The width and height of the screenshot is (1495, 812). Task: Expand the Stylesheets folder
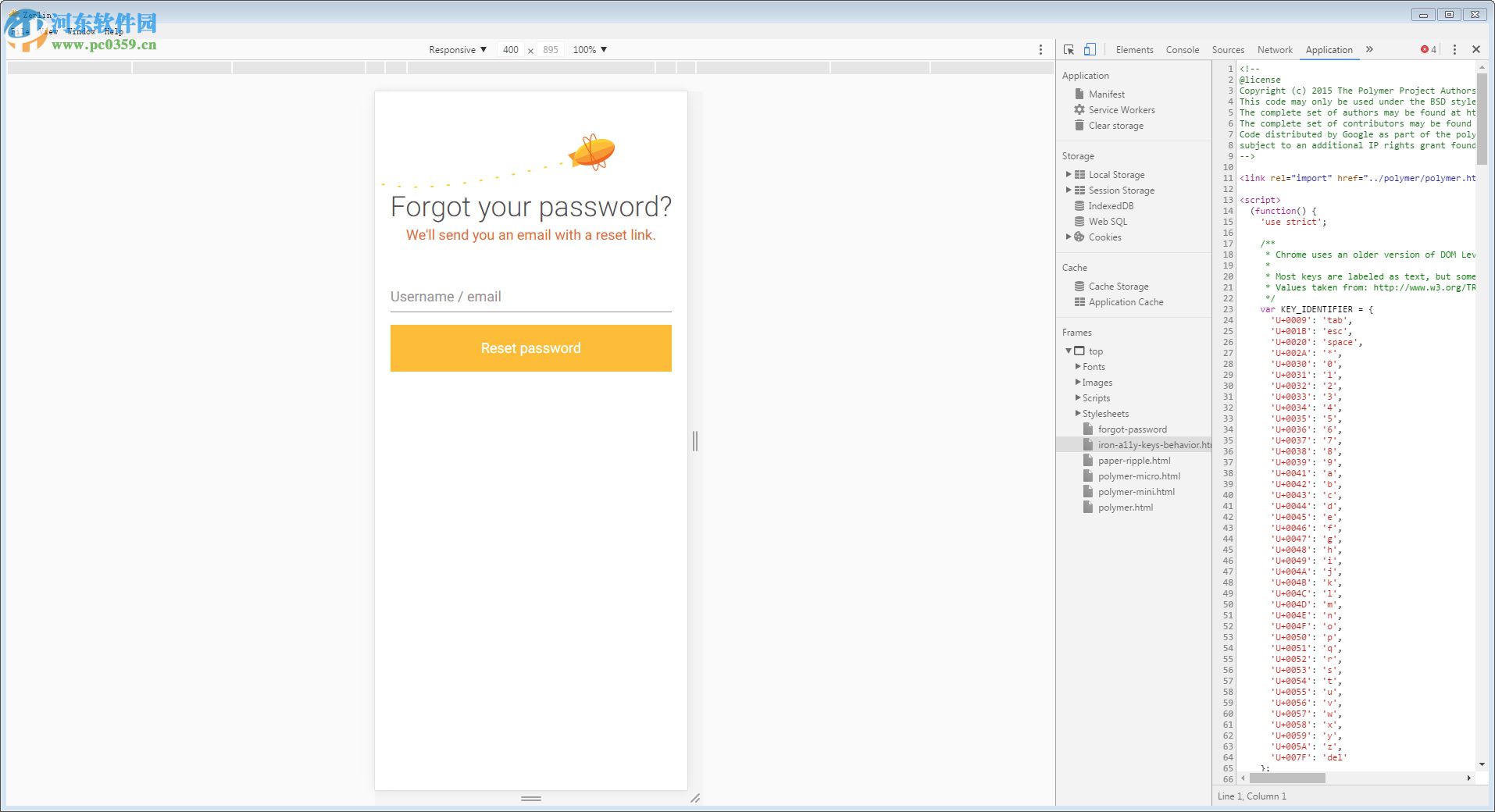coord(1078,413)
